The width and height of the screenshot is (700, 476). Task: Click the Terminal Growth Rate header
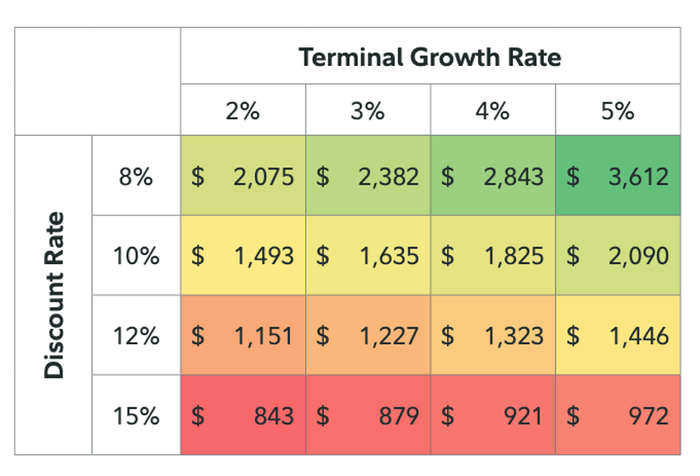point(429,57)
